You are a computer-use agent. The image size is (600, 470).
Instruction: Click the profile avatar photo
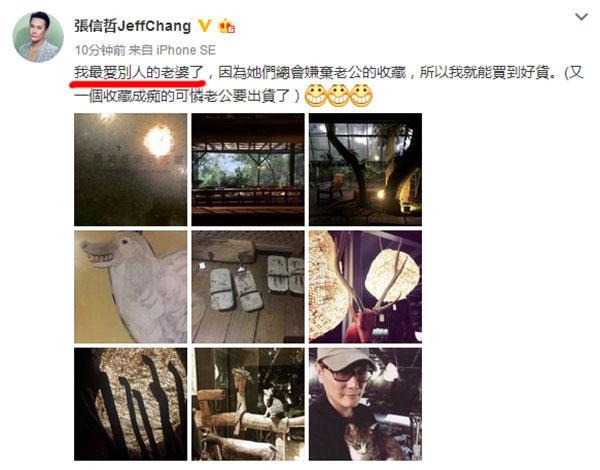pyautogui.click(x=38, y=37)
